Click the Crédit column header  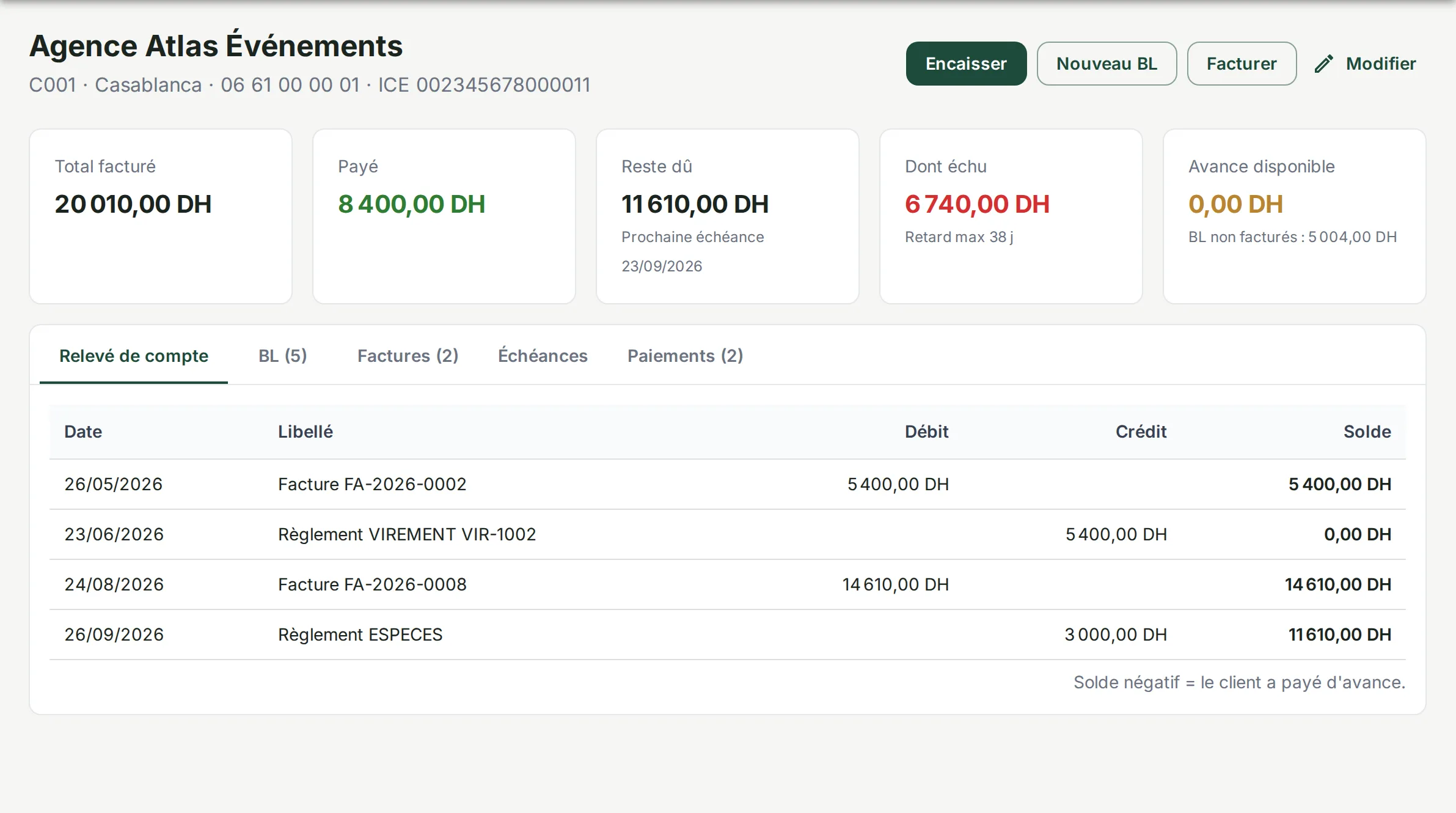click(x=1141, y=432)
